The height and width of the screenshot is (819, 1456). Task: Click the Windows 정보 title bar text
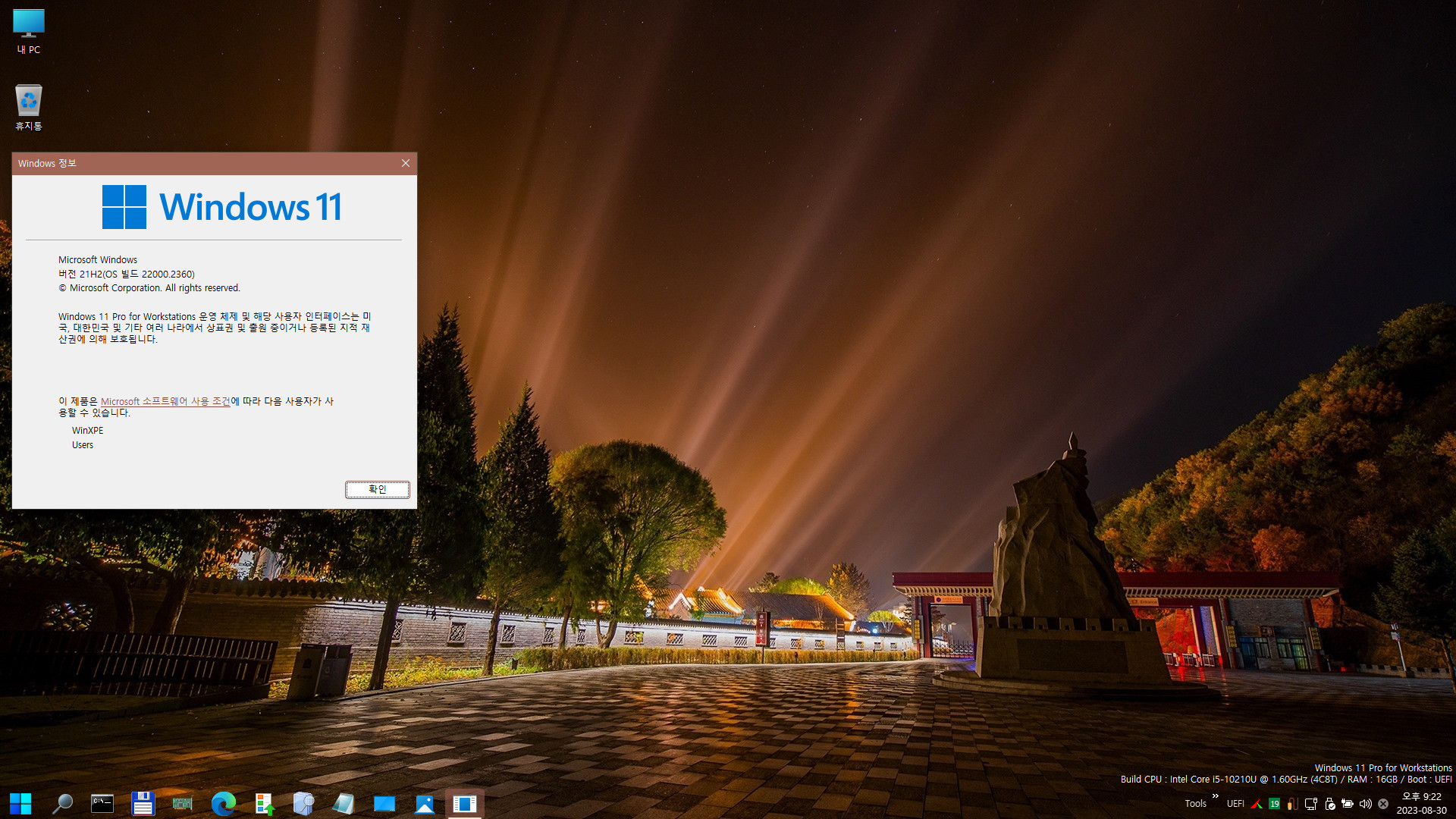pyautogui.click(x=47, y=163)
